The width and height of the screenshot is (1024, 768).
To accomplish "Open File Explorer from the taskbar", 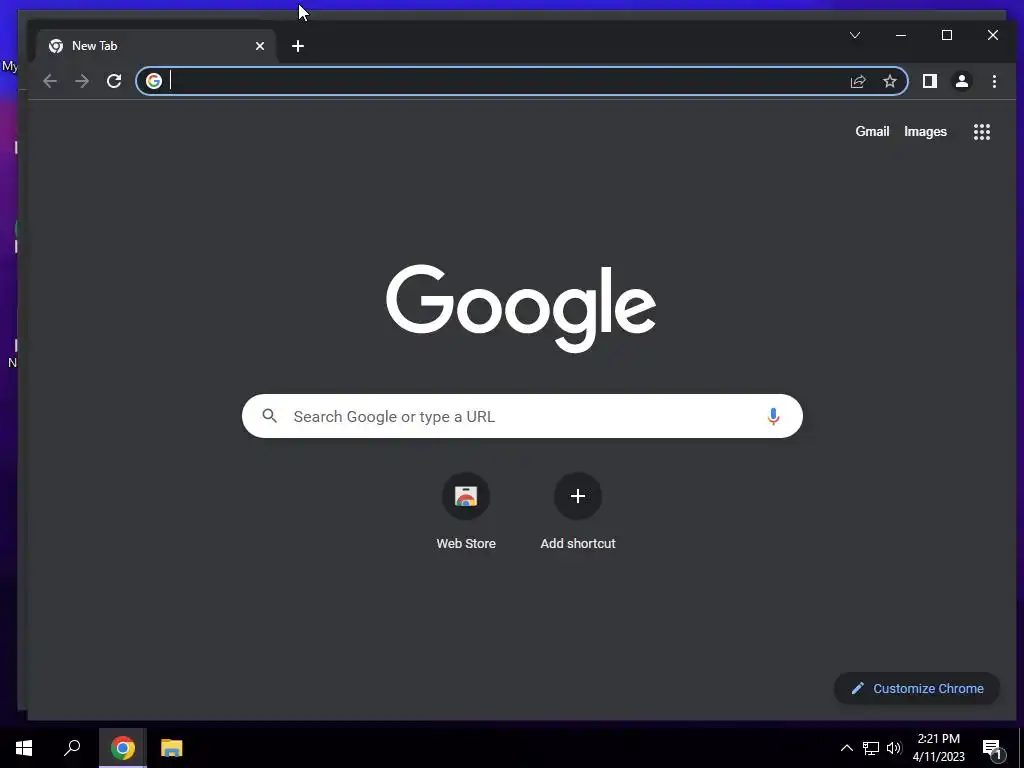I will (172, 748).
